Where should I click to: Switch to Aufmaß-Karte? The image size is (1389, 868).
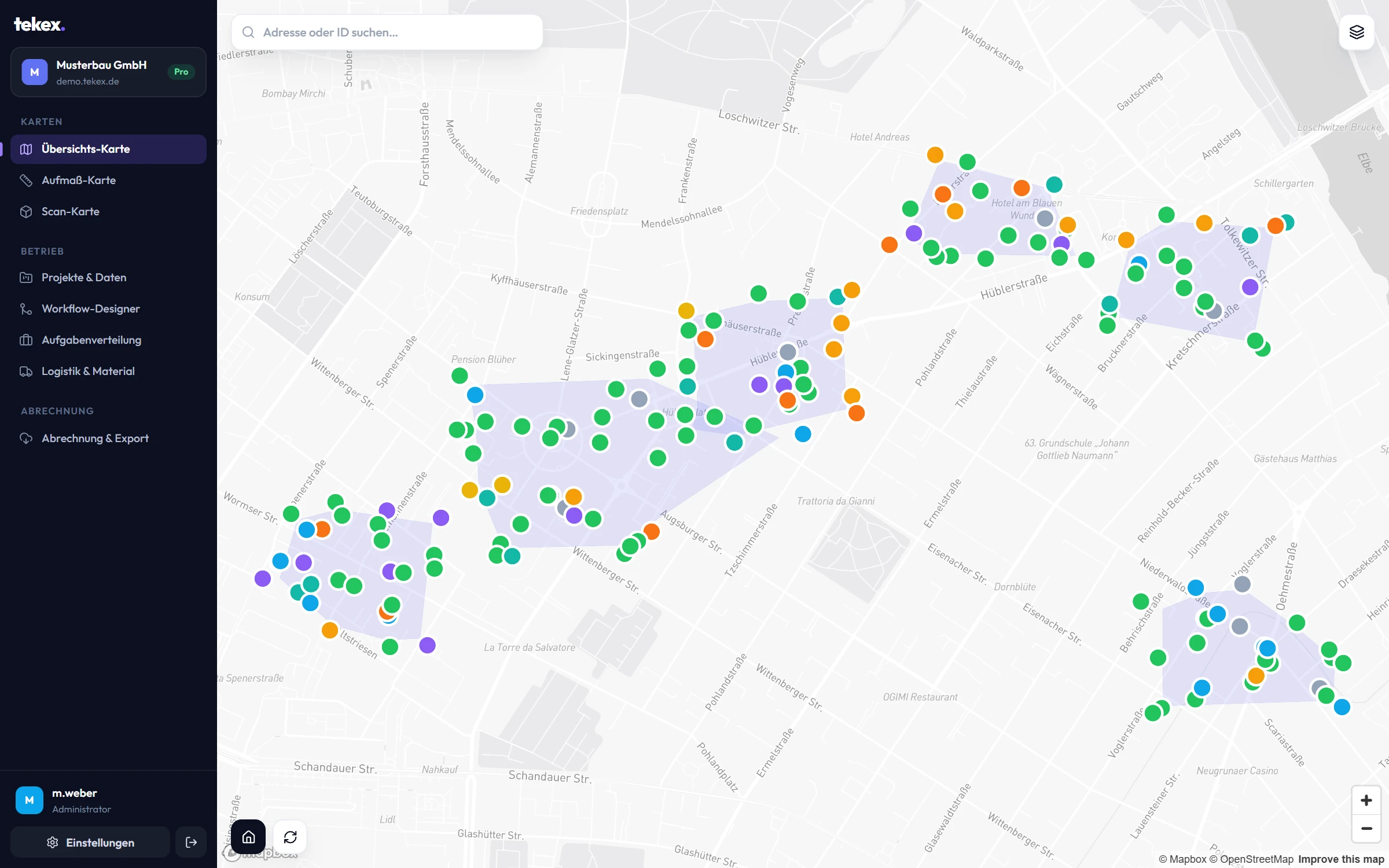(x=108, y=181)
